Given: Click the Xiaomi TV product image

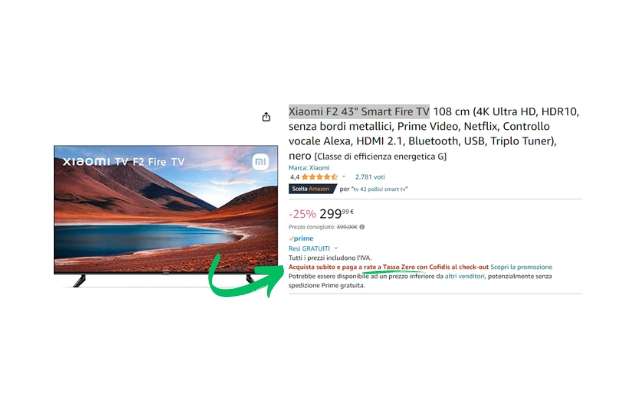Looking at the screenshot, I should (x=166, y=216).
